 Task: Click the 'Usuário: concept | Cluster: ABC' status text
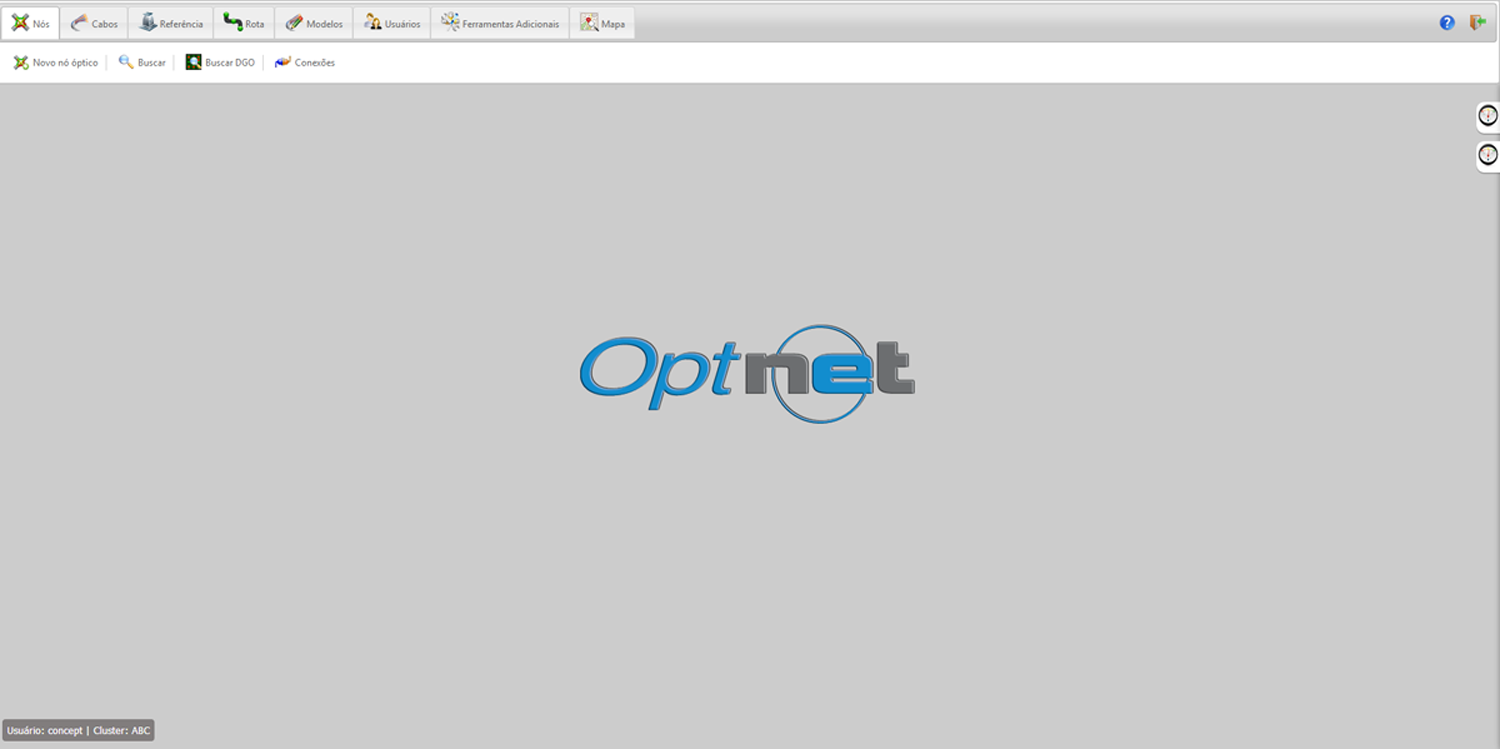click(x=79, y=730)
